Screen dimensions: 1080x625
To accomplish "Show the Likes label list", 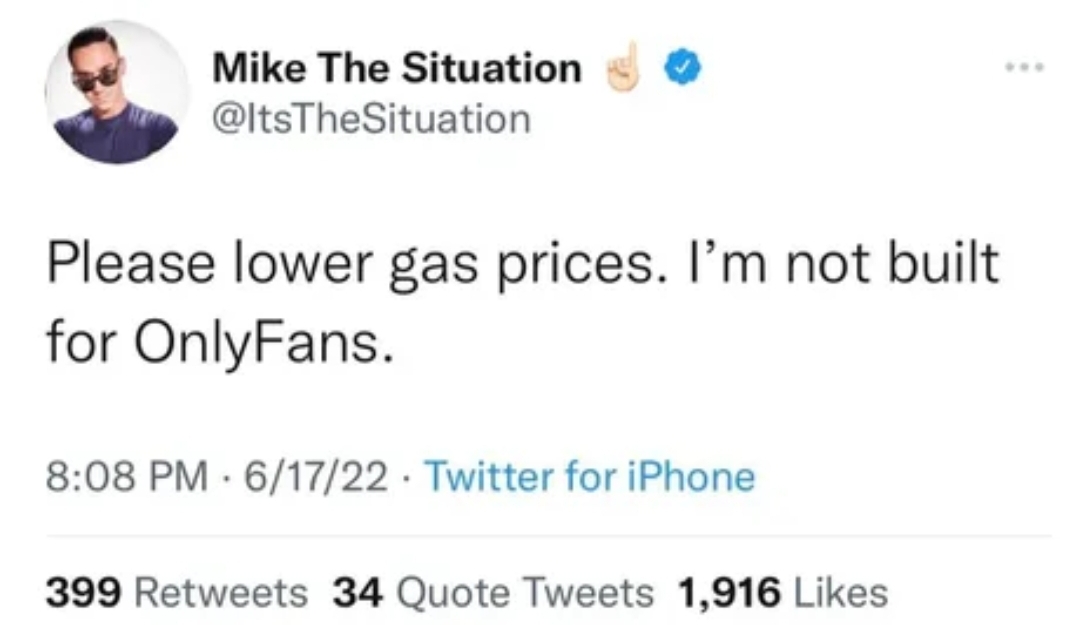I will coord(840,593).
